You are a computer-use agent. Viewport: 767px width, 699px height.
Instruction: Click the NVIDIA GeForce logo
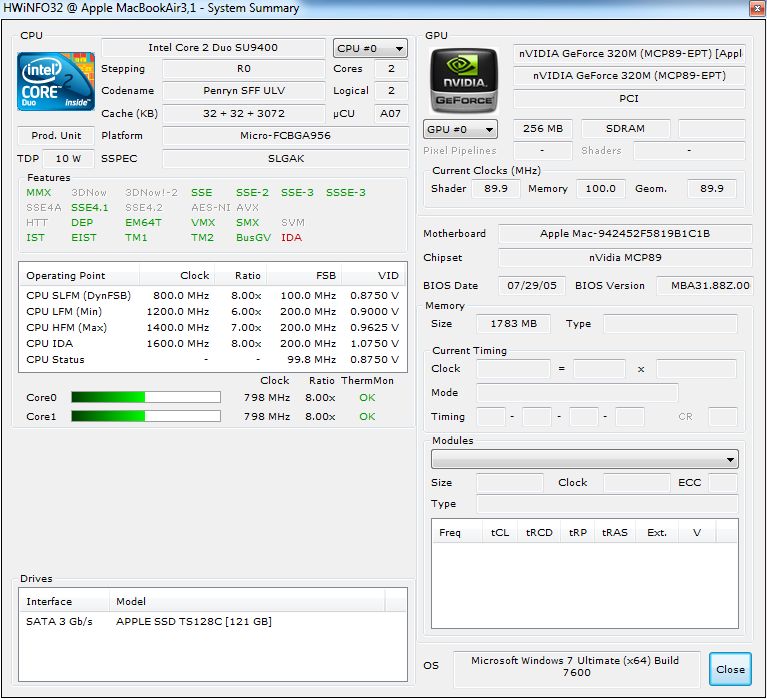click(464, 80)
